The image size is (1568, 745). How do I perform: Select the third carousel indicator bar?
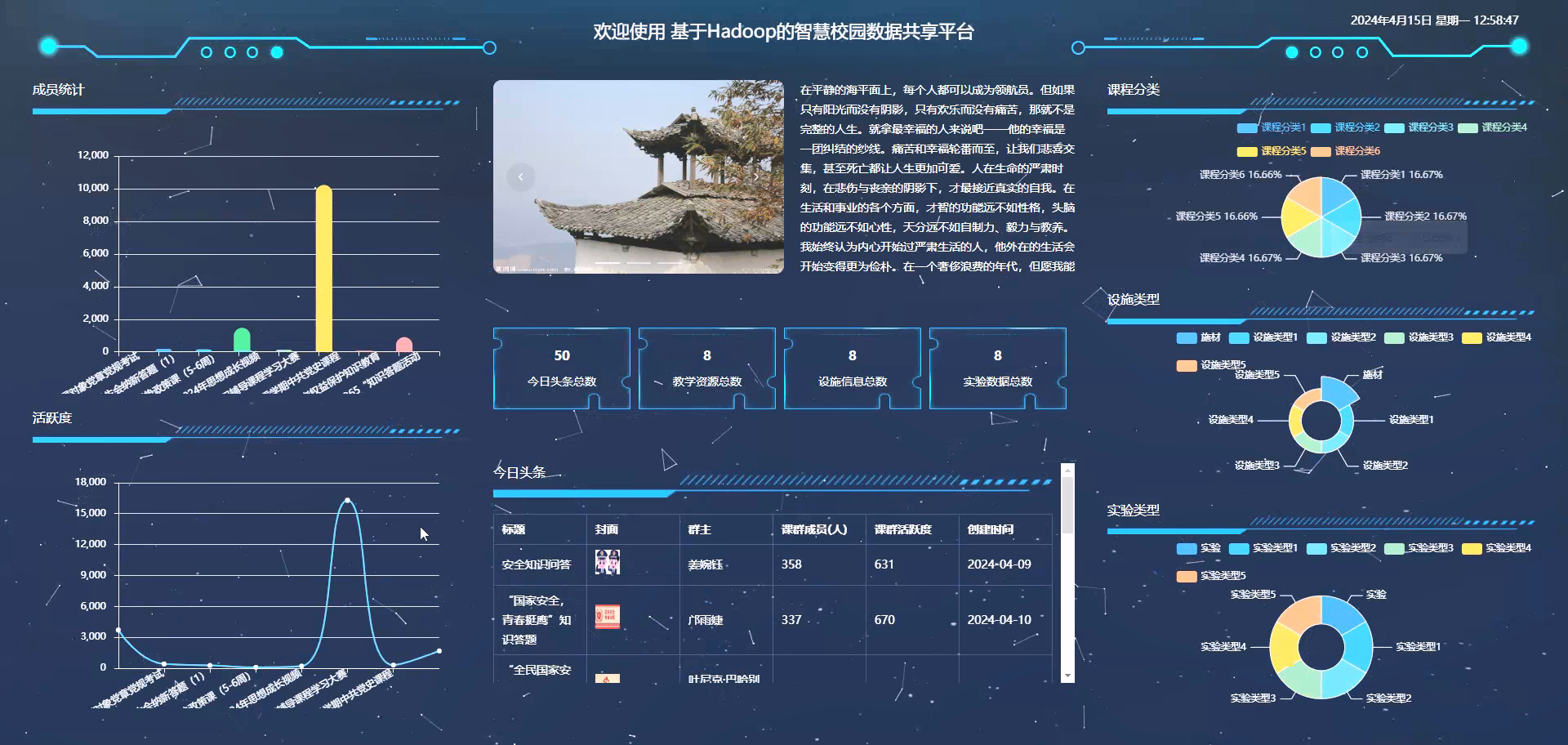click(669, 263)
